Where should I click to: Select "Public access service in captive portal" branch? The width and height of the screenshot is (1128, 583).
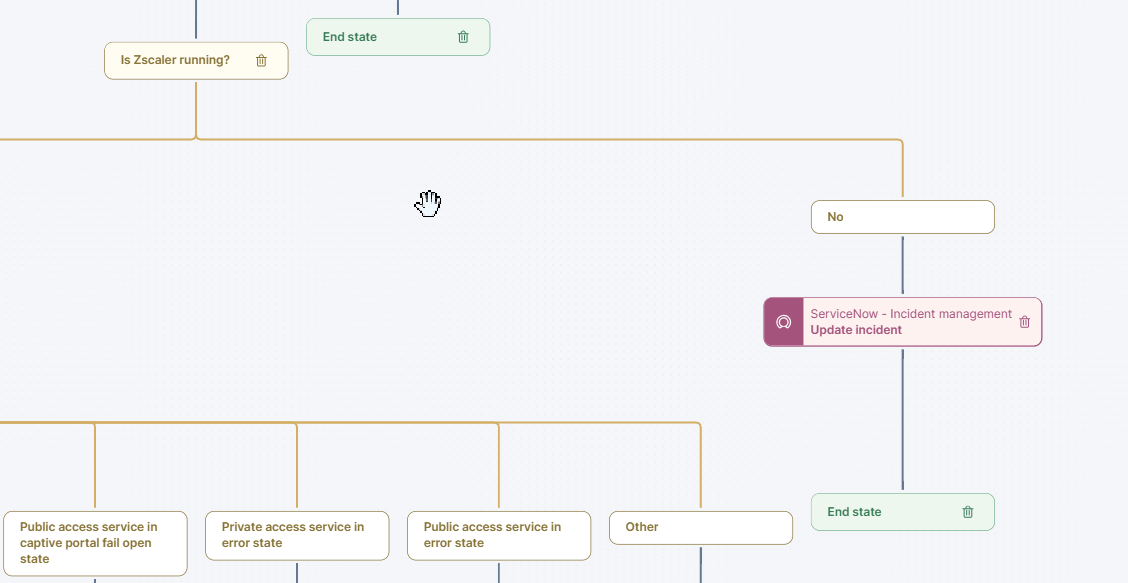coord(95,543)
